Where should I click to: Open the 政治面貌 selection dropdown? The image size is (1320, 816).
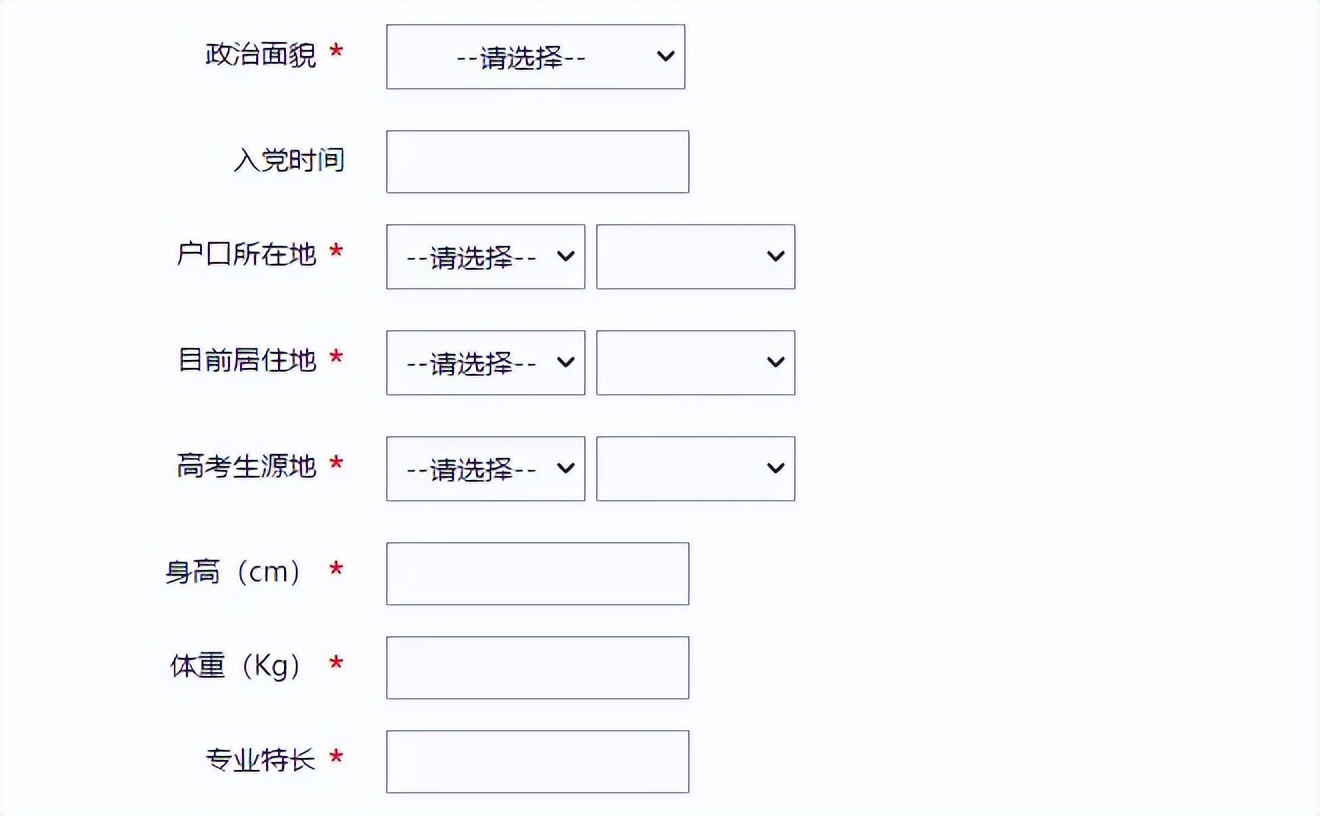535,57
